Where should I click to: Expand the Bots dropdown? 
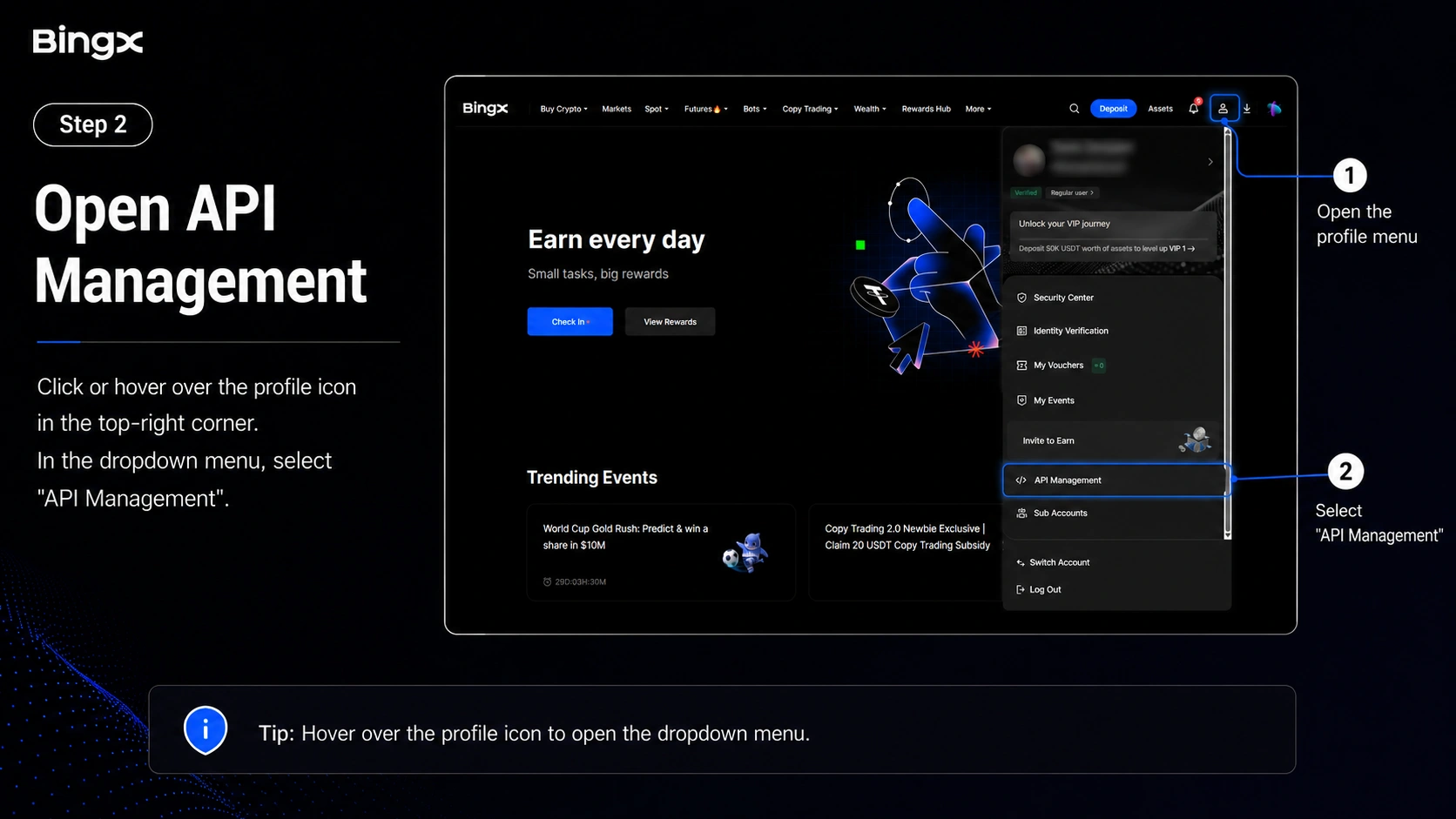(755, 109)
